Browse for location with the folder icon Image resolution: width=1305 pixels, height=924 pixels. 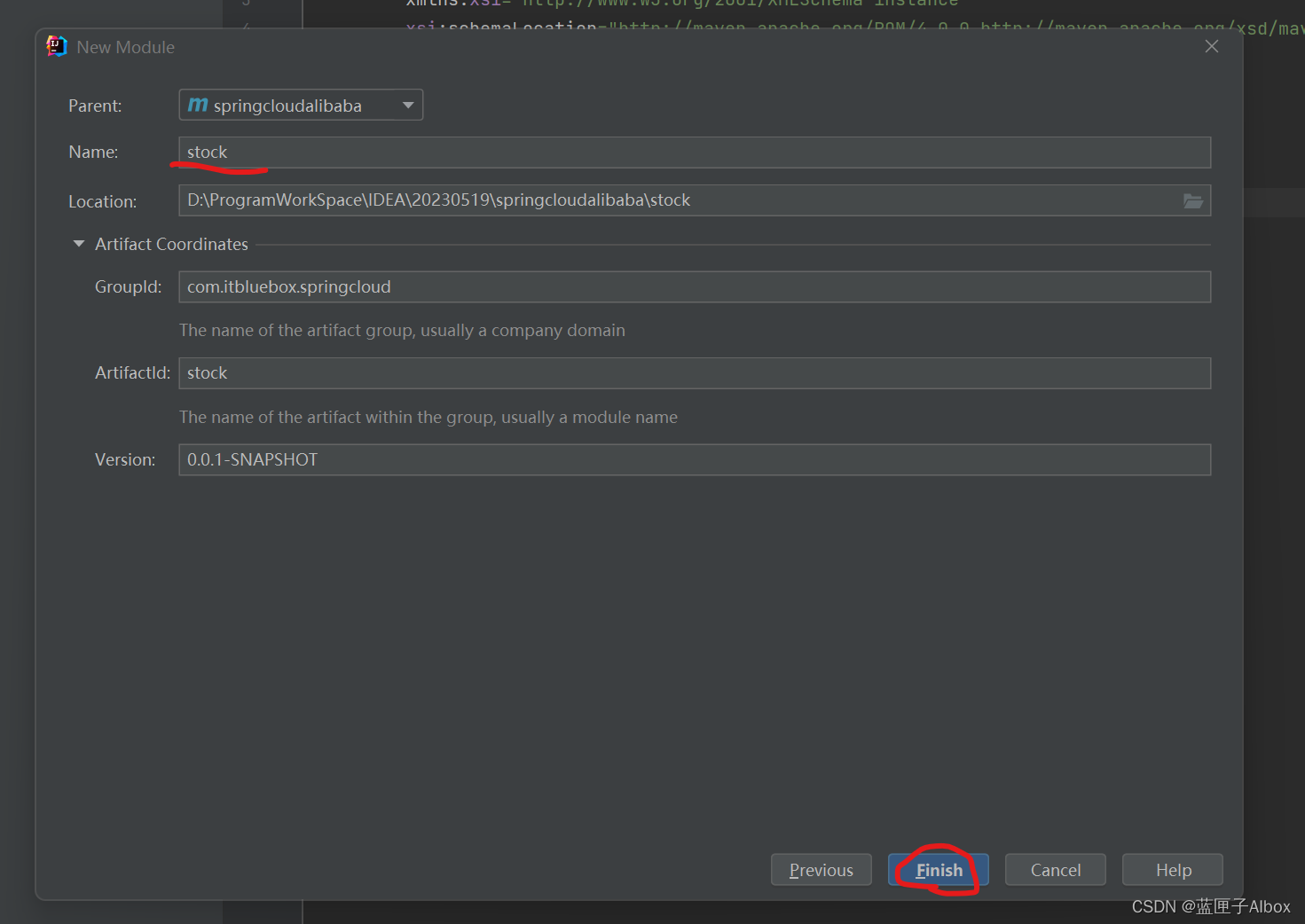[1193, 201]
